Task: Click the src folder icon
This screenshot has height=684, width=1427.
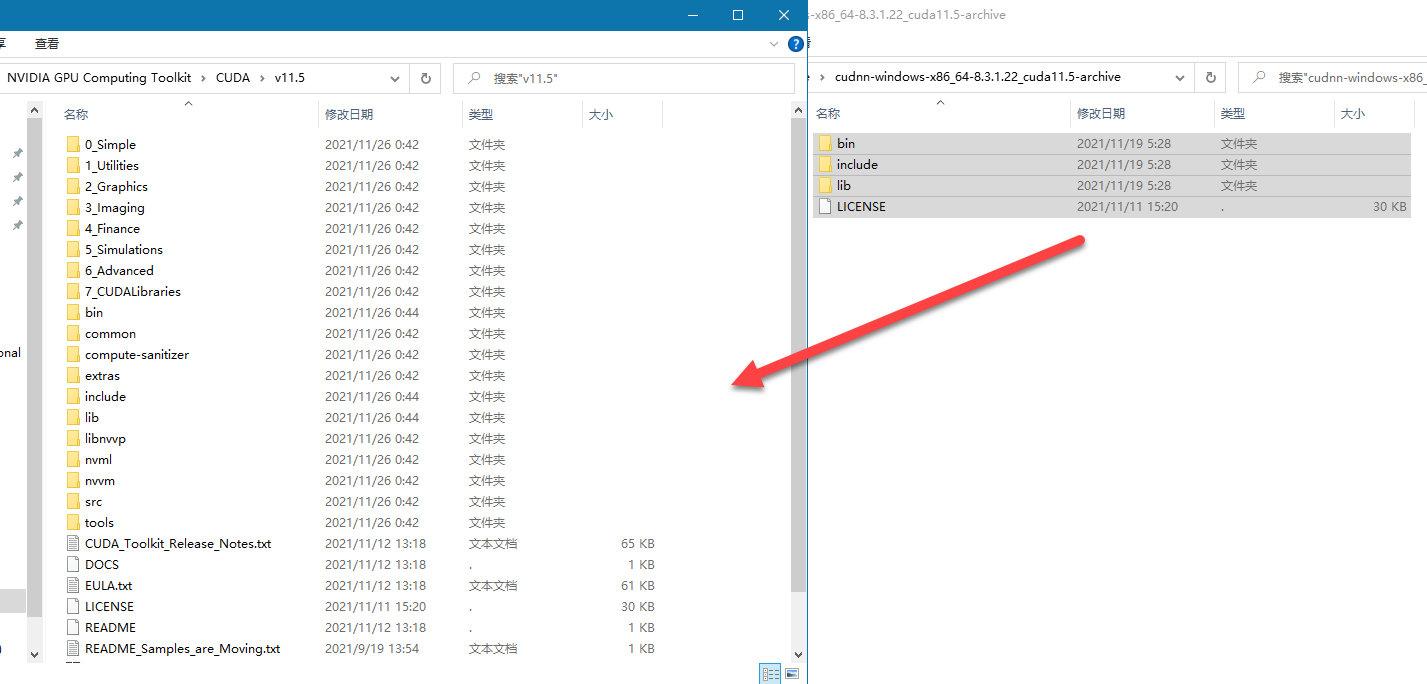Action: (x=72, y=501)
